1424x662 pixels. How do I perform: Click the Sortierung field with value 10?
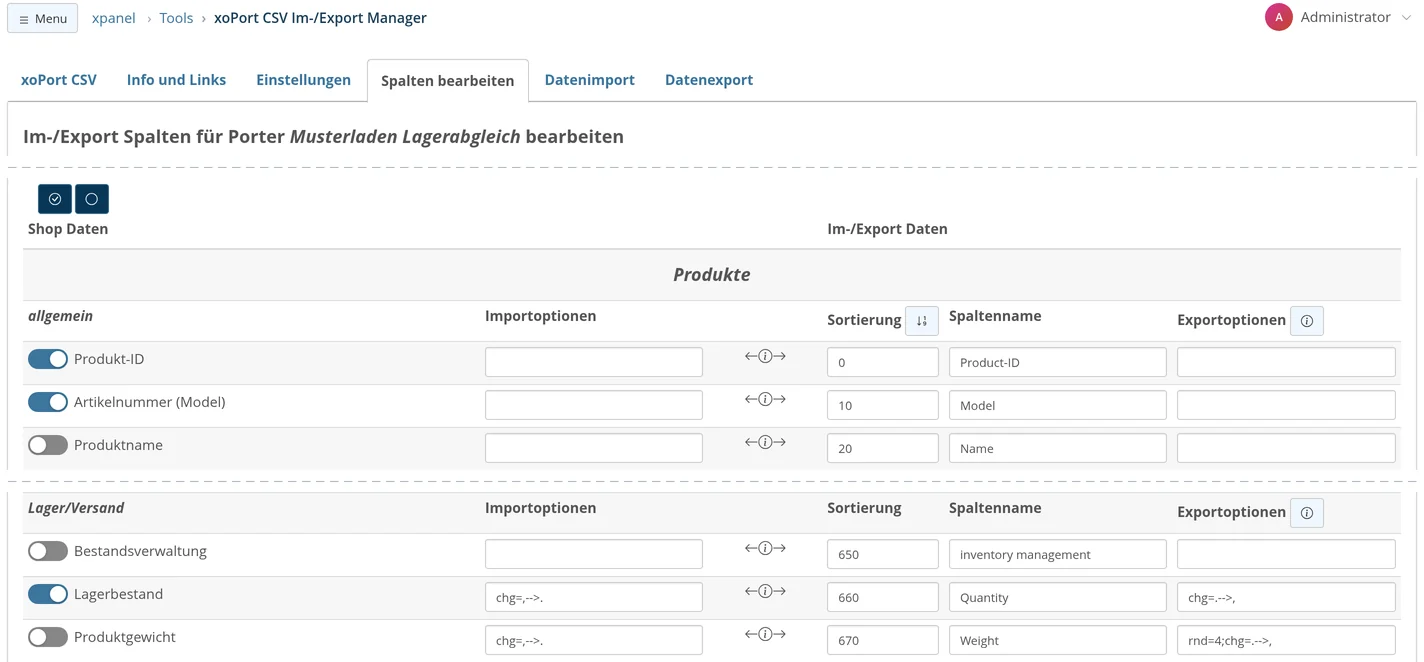883,405
